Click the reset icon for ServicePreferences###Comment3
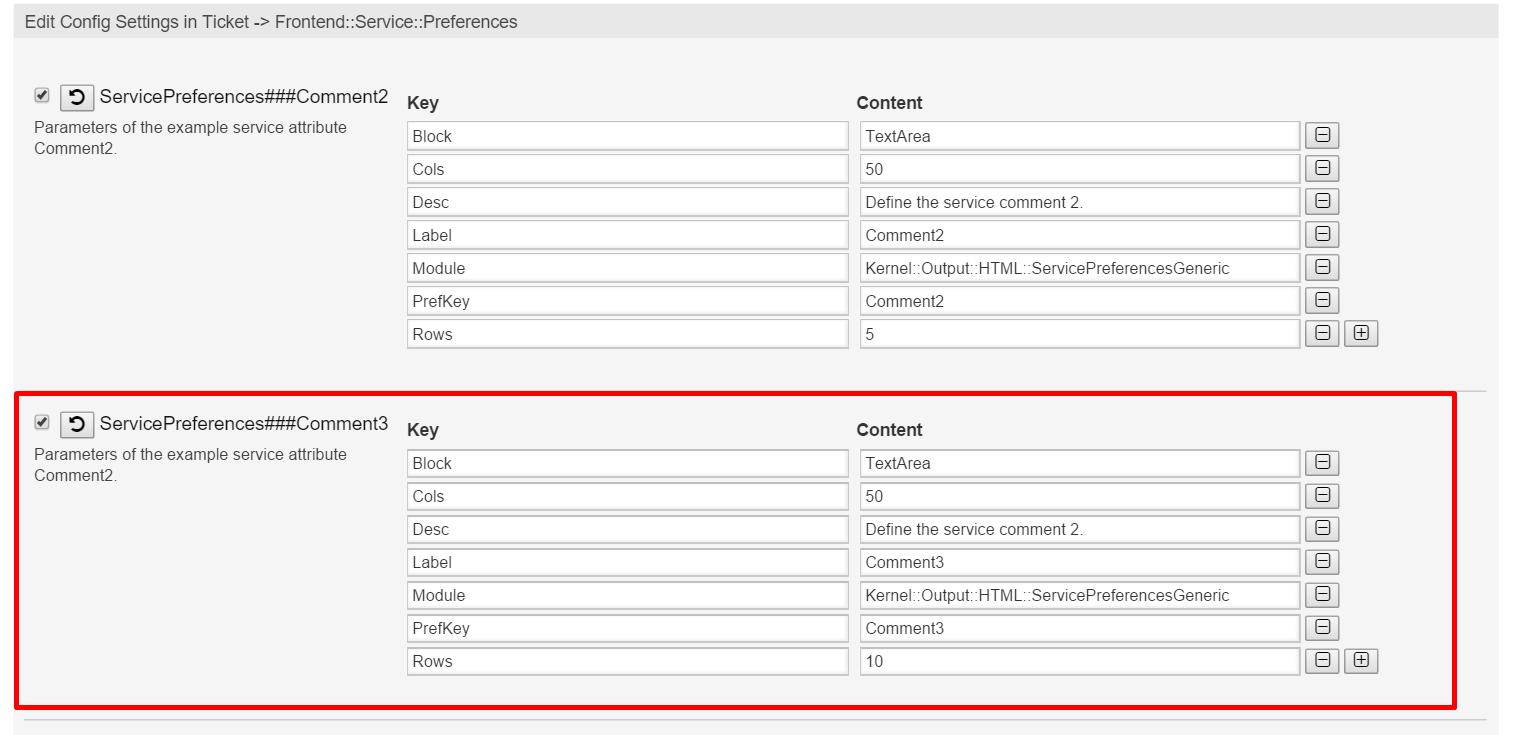 tap(77, 424)
